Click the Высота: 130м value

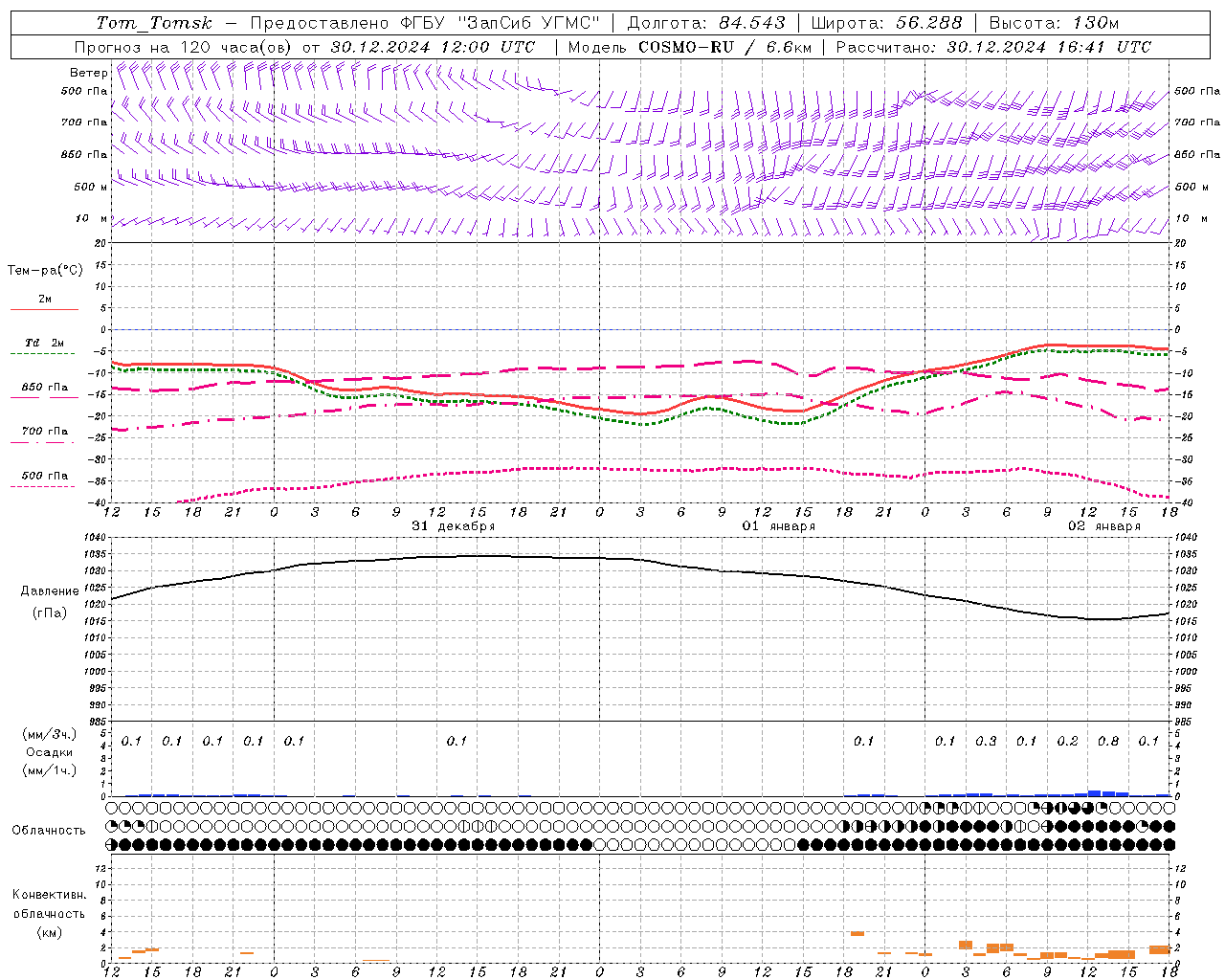click(1054, 23)
